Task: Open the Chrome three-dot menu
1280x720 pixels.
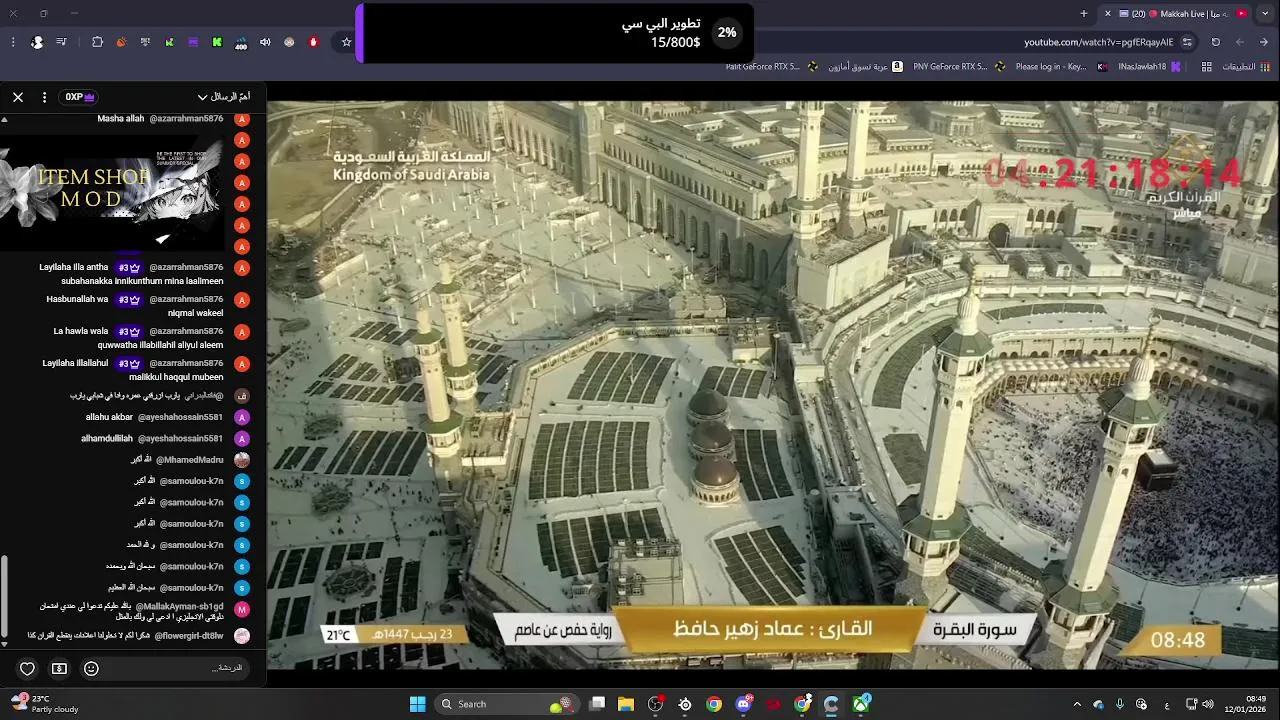Action: point(13,42)
